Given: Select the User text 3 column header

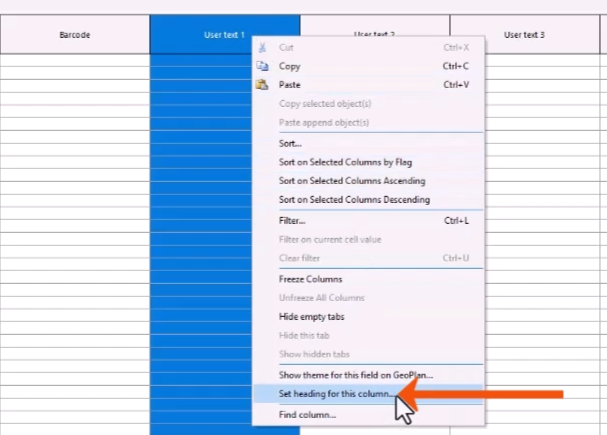Looking at the screenshot, I should 524,34.
